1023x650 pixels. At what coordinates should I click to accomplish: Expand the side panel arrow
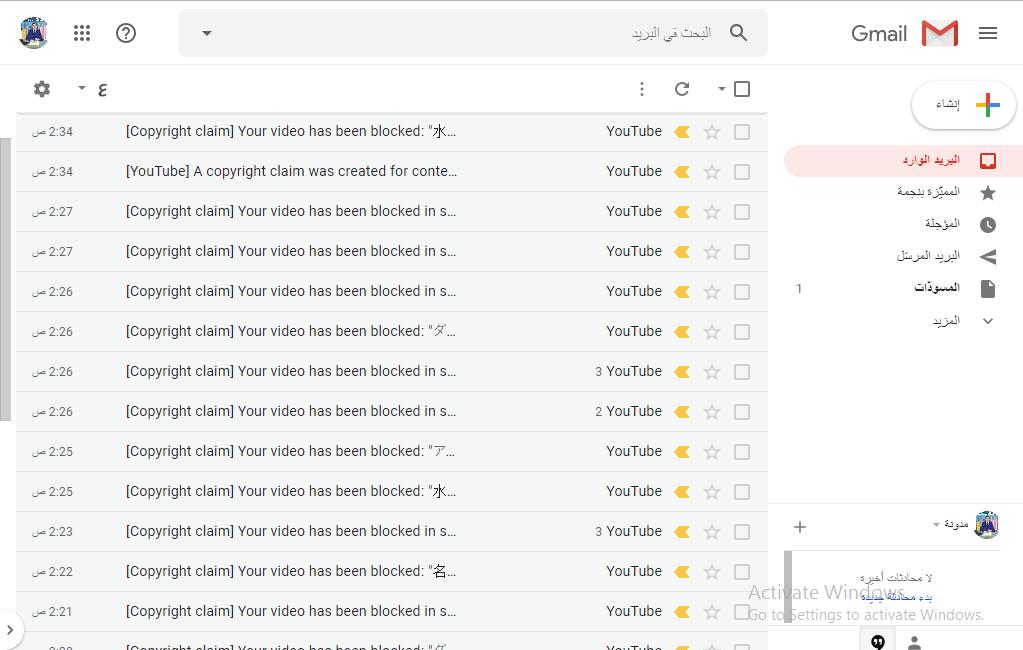click(x=10, y=630)
